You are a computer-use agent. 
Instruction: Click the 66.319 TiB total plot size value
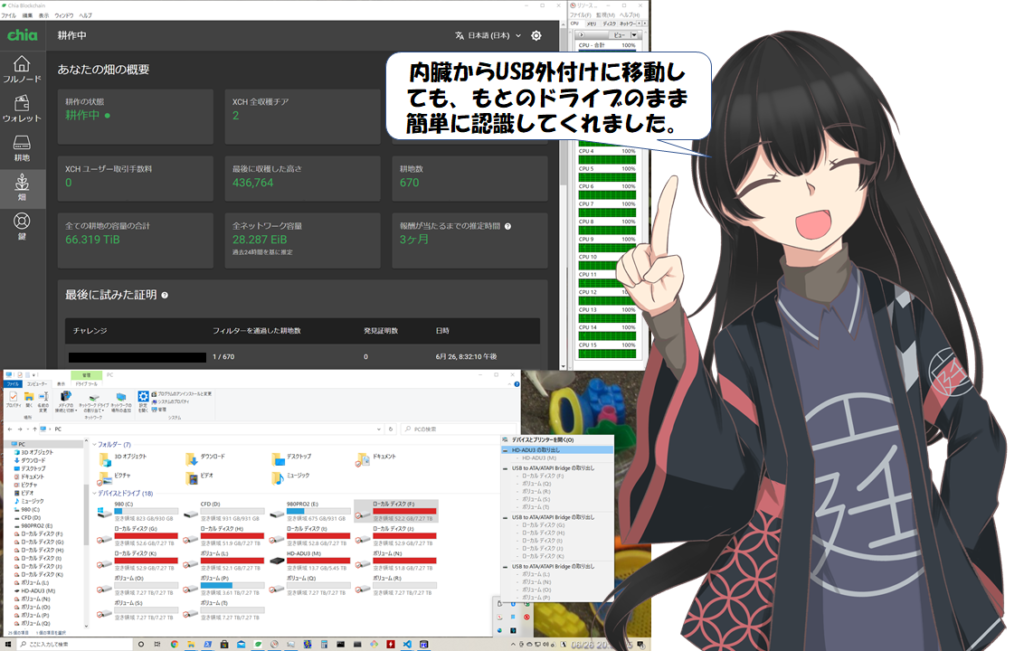93,240
